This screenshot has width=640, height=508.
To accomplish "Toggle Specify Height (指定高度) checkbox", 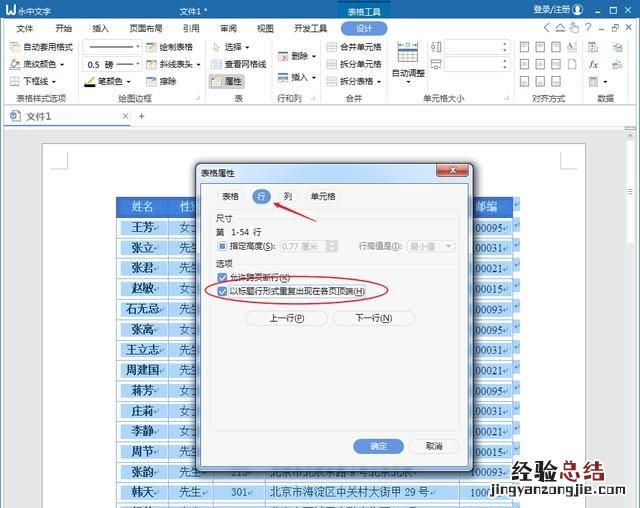I will (222, 246).
